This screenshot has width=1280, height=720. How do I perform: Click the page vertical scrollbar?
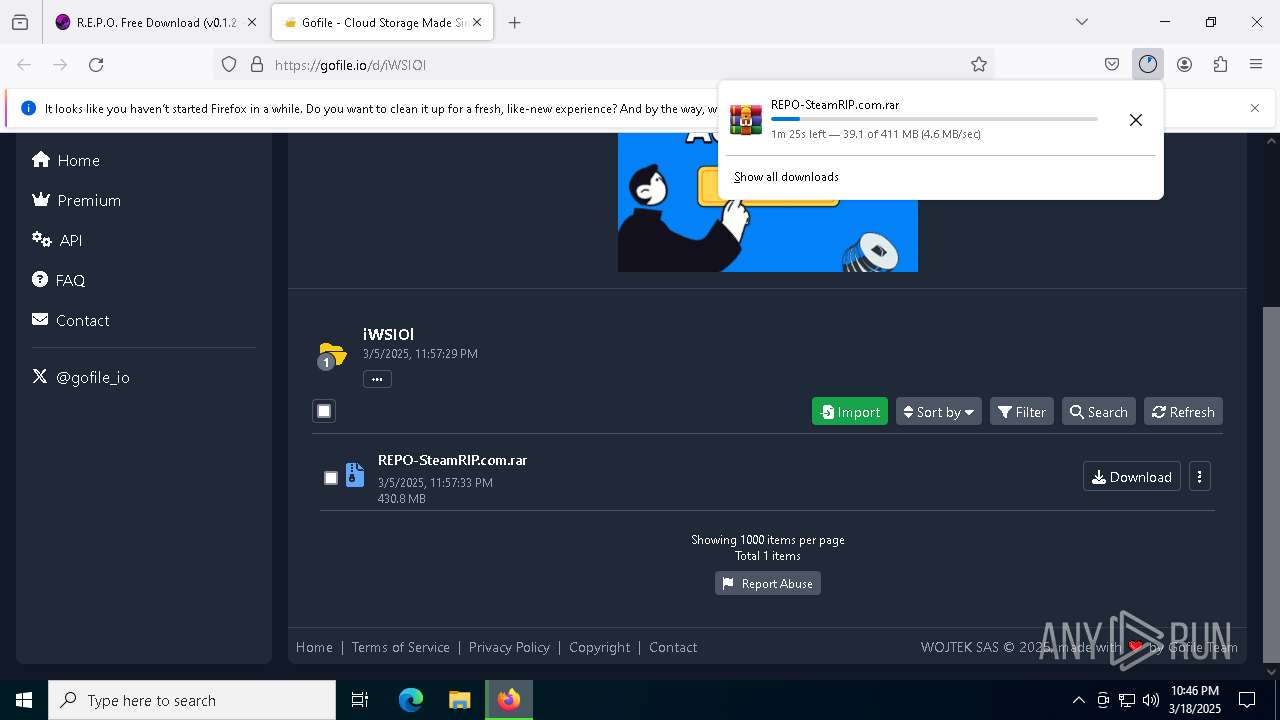[1271, 485]
